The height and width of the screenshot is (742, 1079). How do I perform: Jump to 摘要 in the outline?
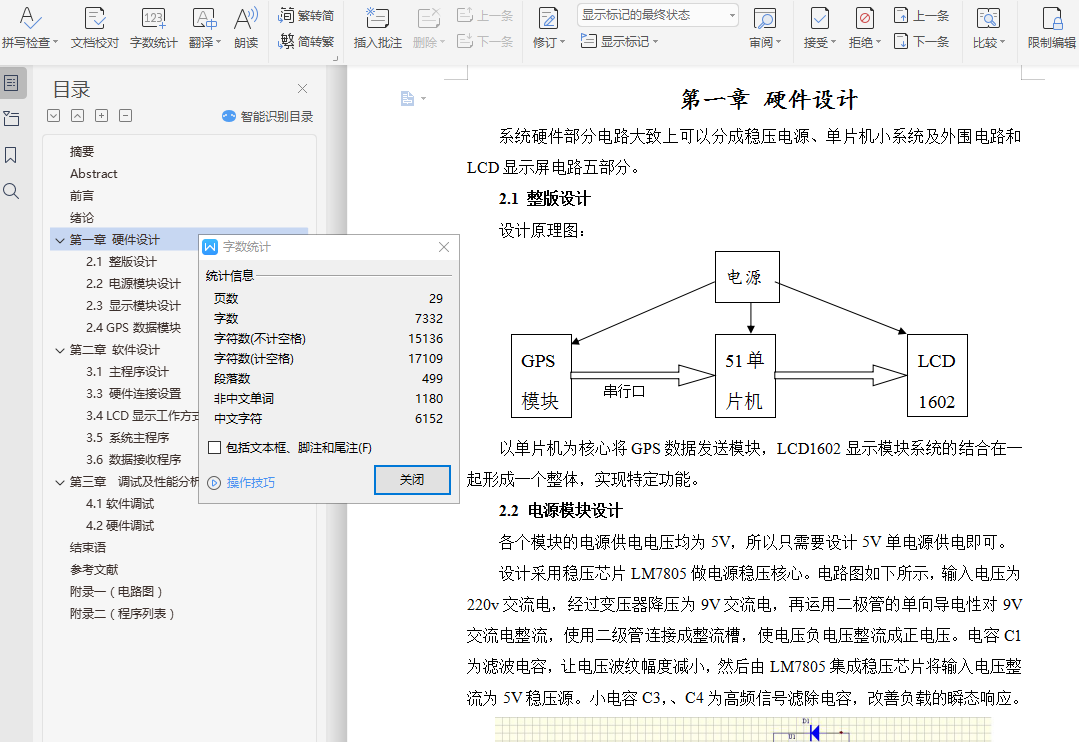tap(82, 151)
